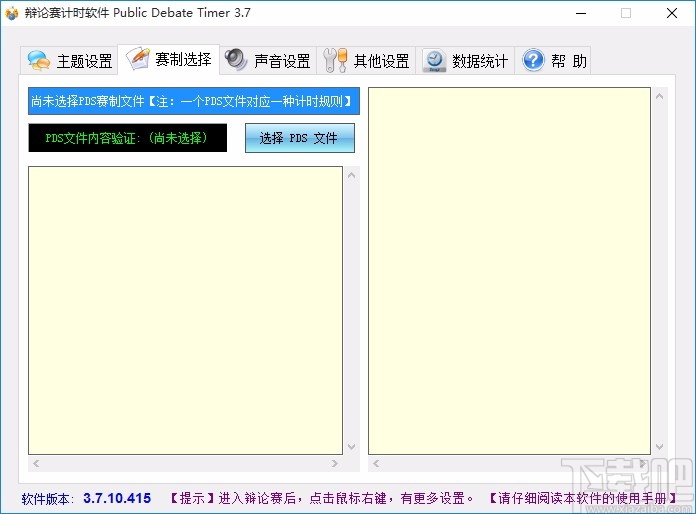The width and height of the screenshot is (696, 514).
Task: Click the version number 3.7.10.415
Action: coord(117,498)
